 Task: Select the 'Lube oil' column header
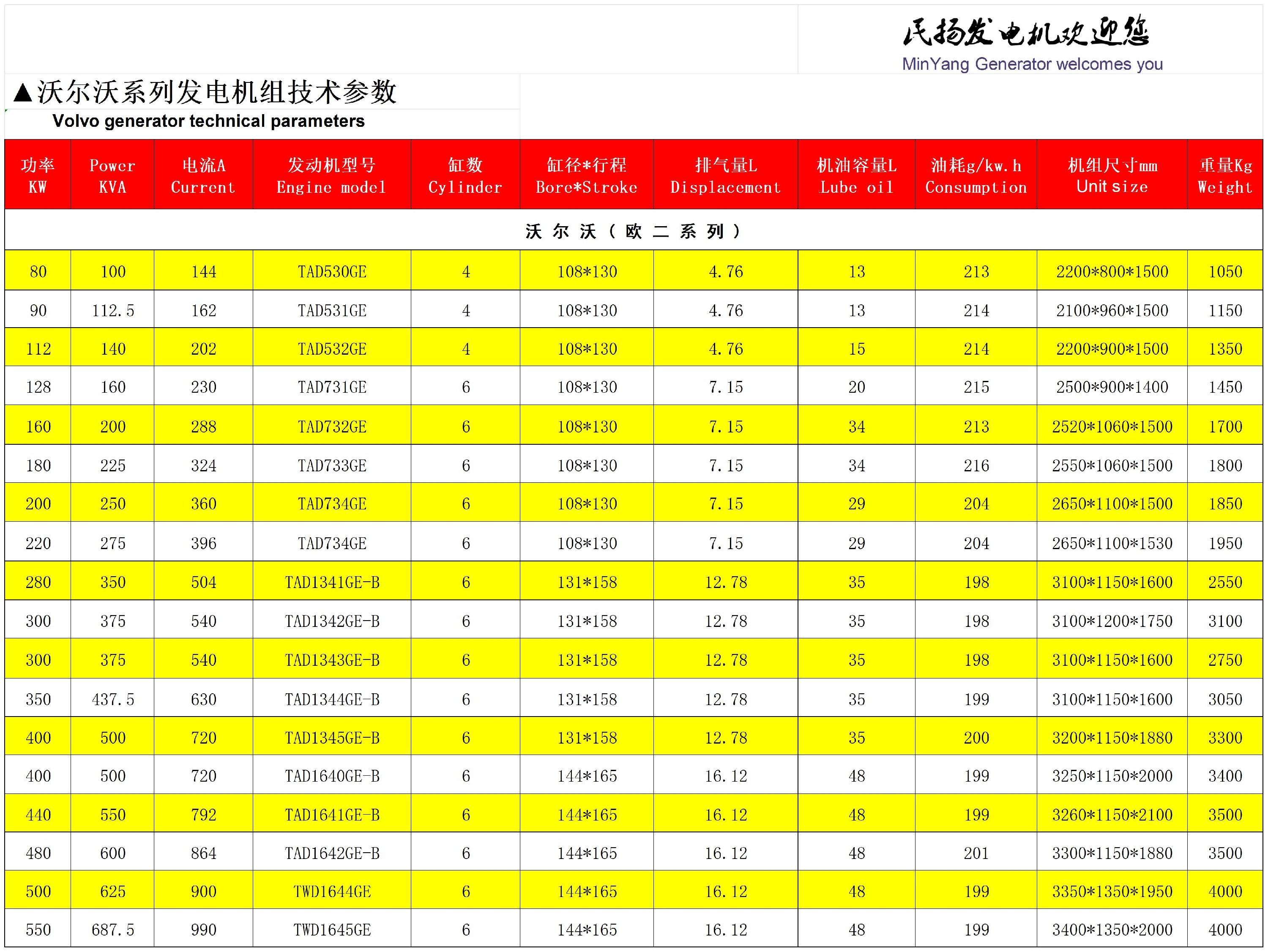(856, 174)
